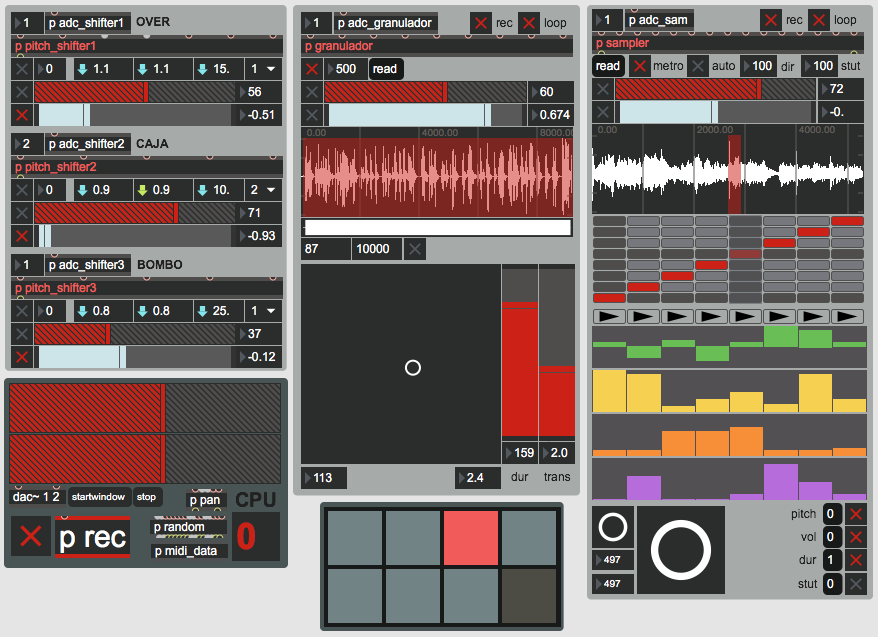Enable the auto toggle in the sampler

pyautogui.click(x=697, y=66)
